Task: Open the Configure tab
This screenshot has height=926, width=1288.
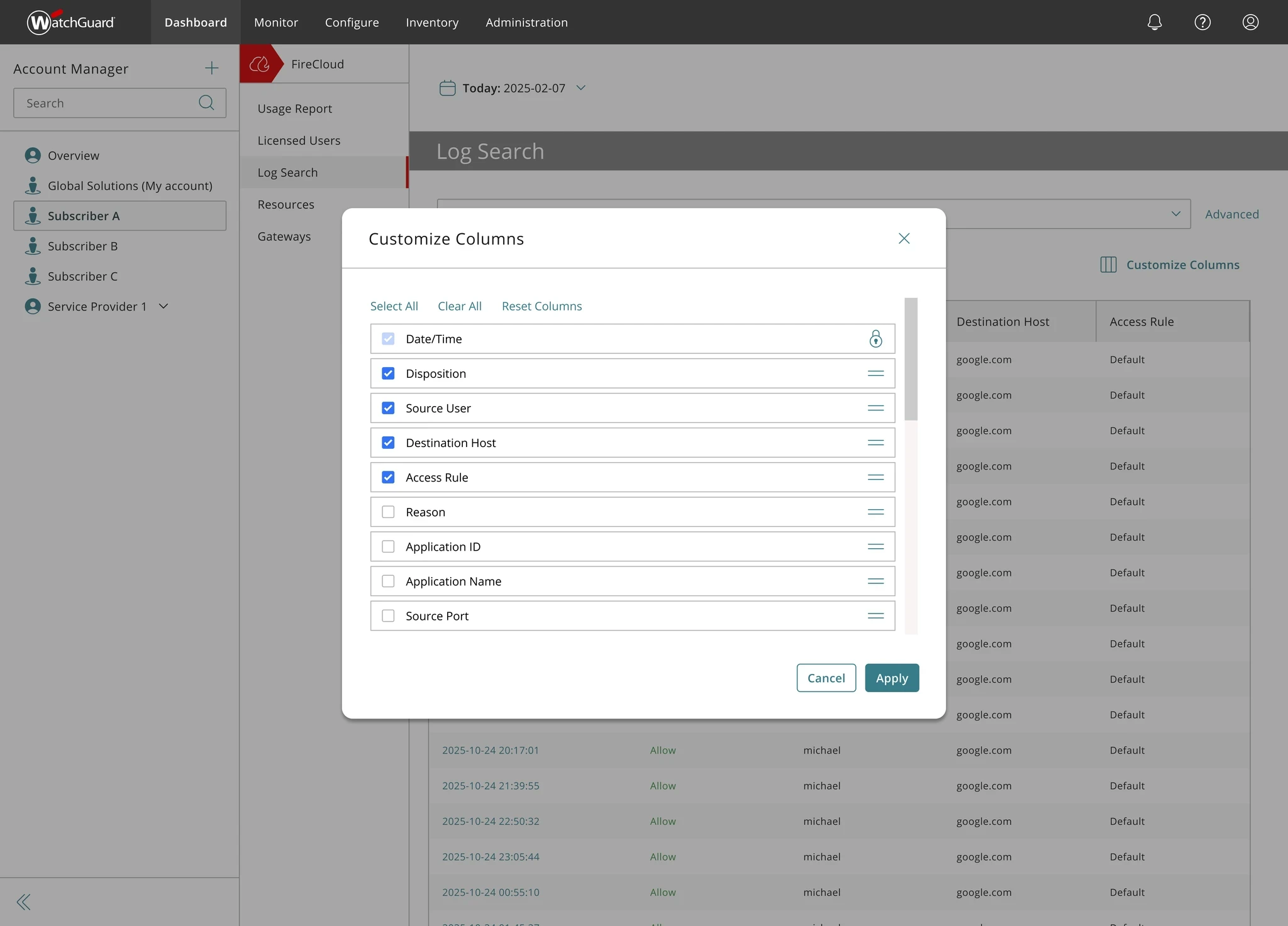Action: click(x=352, y=22)
